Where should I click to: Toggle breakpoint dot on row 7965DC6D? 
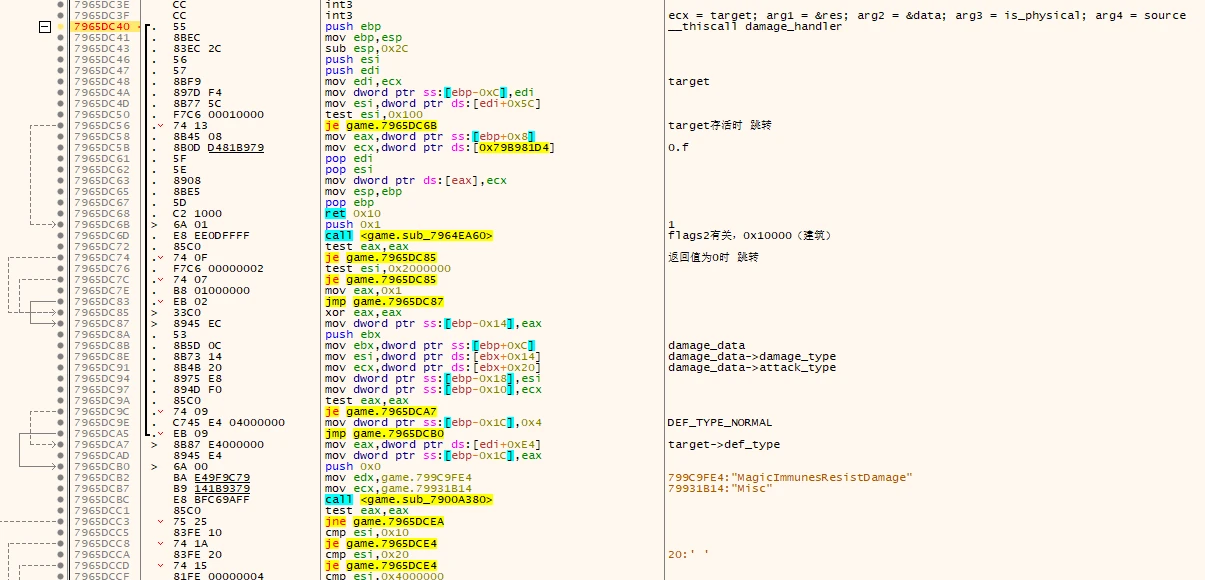(x=62, y=236)
